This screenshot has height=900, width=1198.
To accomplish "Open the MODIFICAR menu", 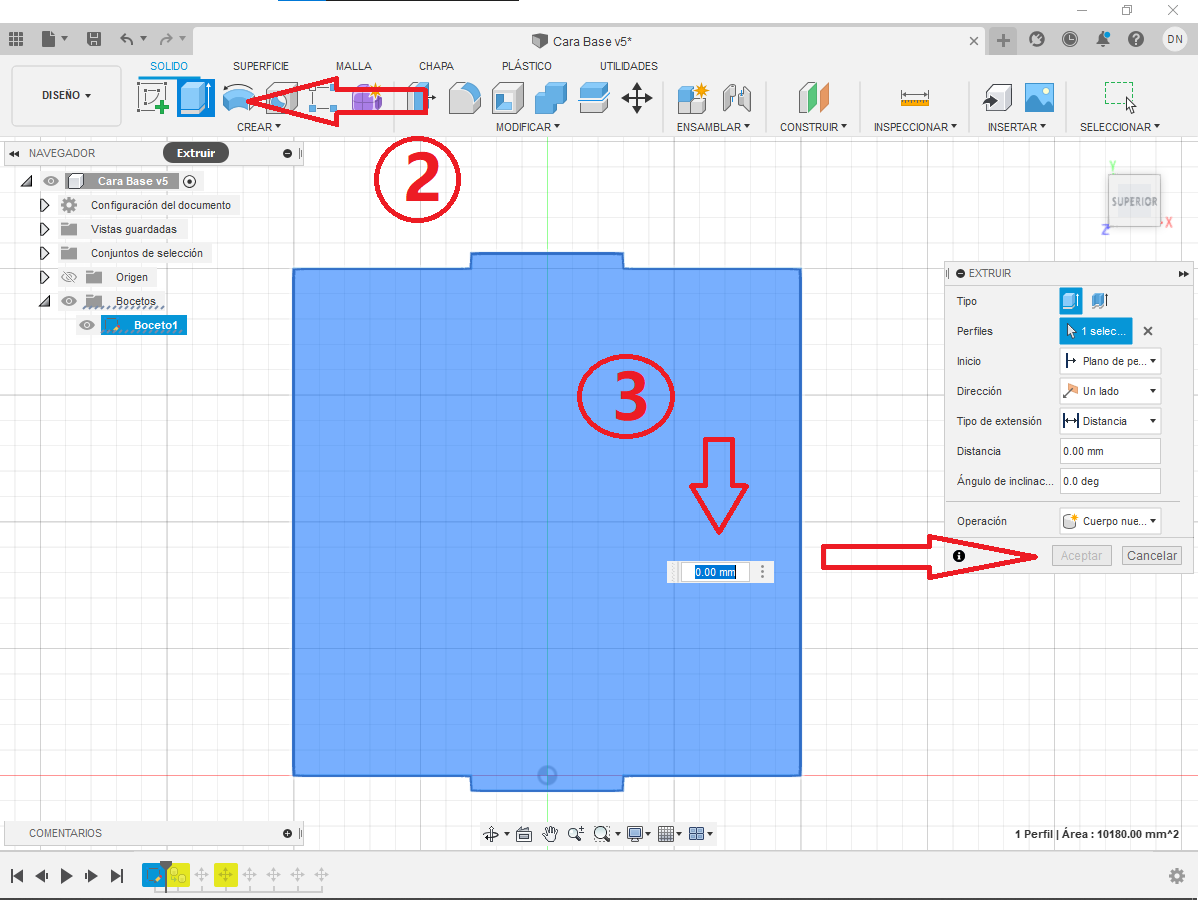I will 528,127.
